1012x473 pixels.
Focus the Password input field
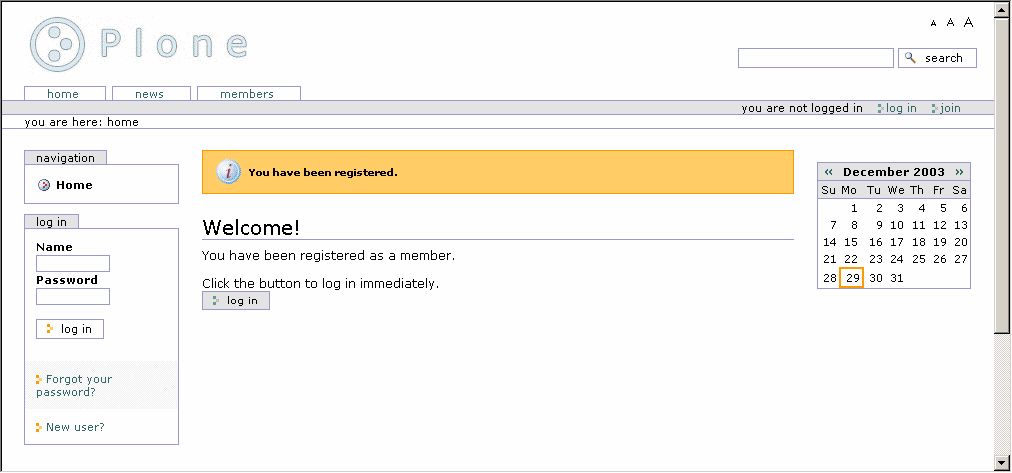tap(72, 297)
